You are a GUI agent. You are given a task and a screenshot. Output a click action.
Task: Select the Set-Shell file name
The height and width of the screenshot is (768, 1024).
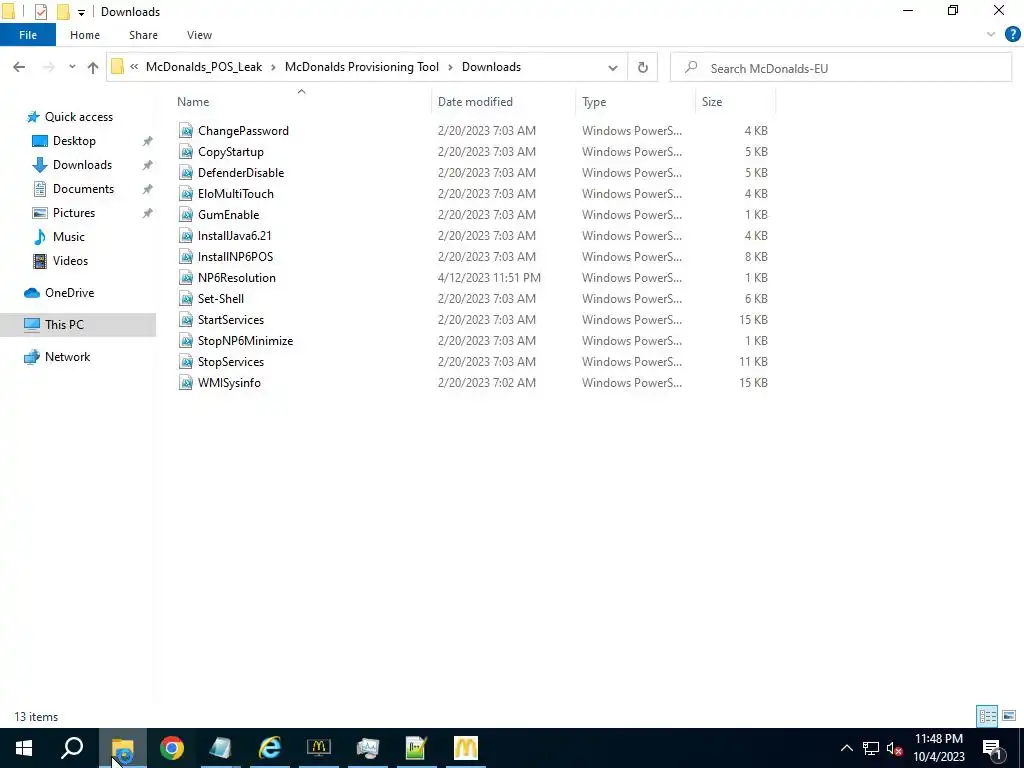click(221, 298)
